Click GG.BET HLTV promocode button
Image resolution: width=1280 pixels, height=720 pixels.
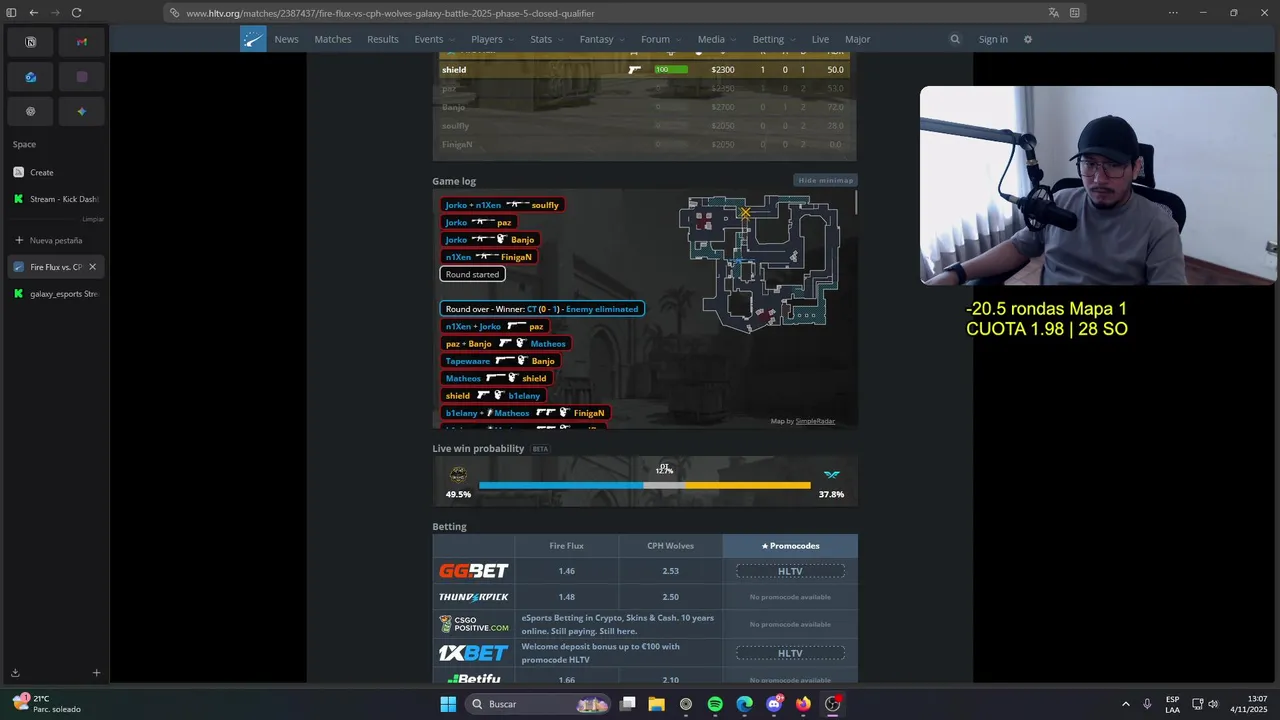click(x=790, y=571)
